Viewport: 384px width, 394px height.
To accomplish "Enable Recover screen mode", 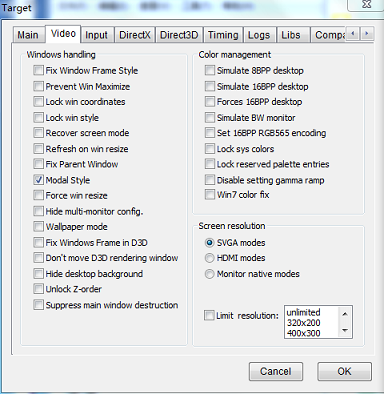I will 38,133.
